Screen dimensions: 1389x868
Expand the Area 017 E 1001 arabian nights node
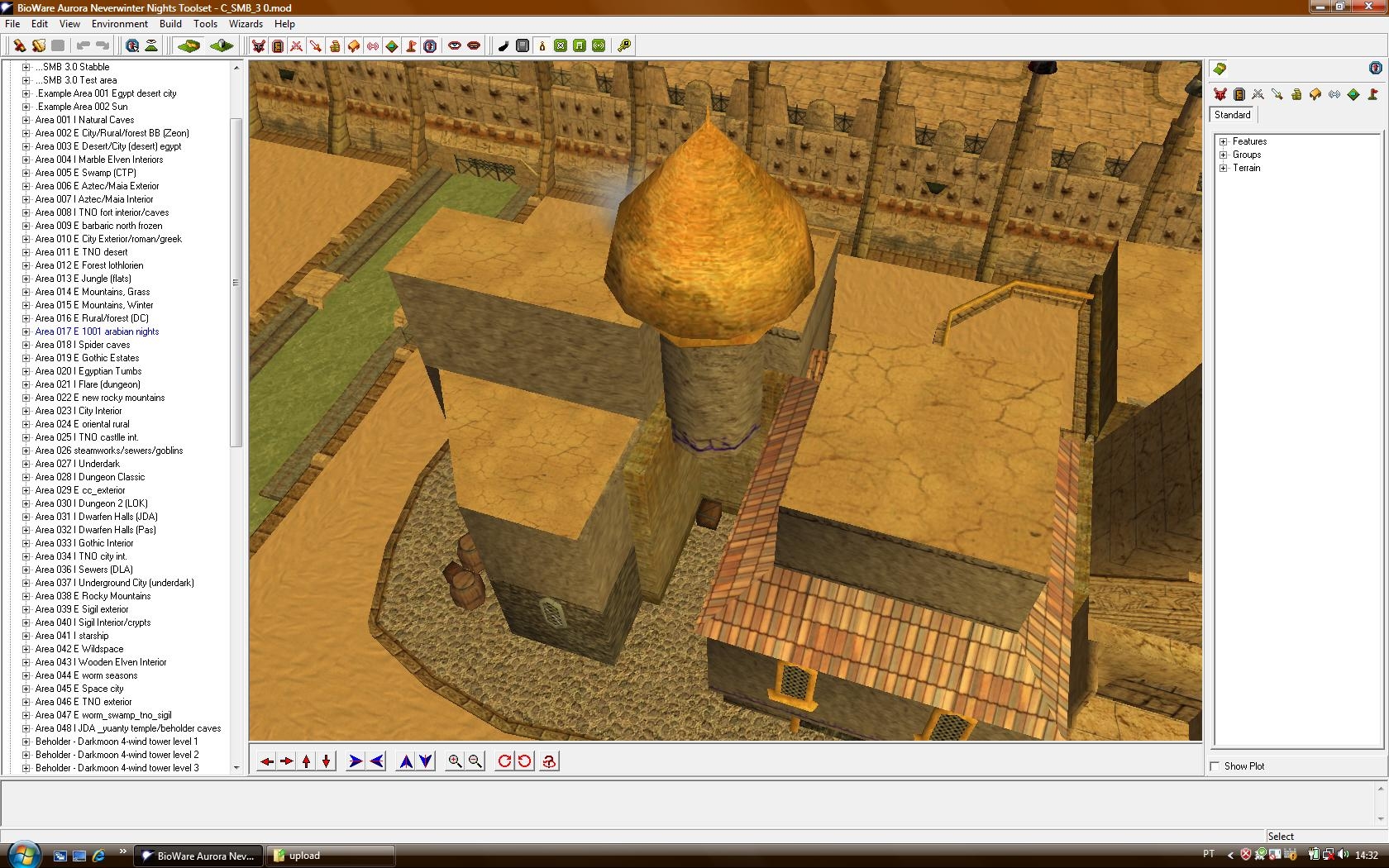26,331
